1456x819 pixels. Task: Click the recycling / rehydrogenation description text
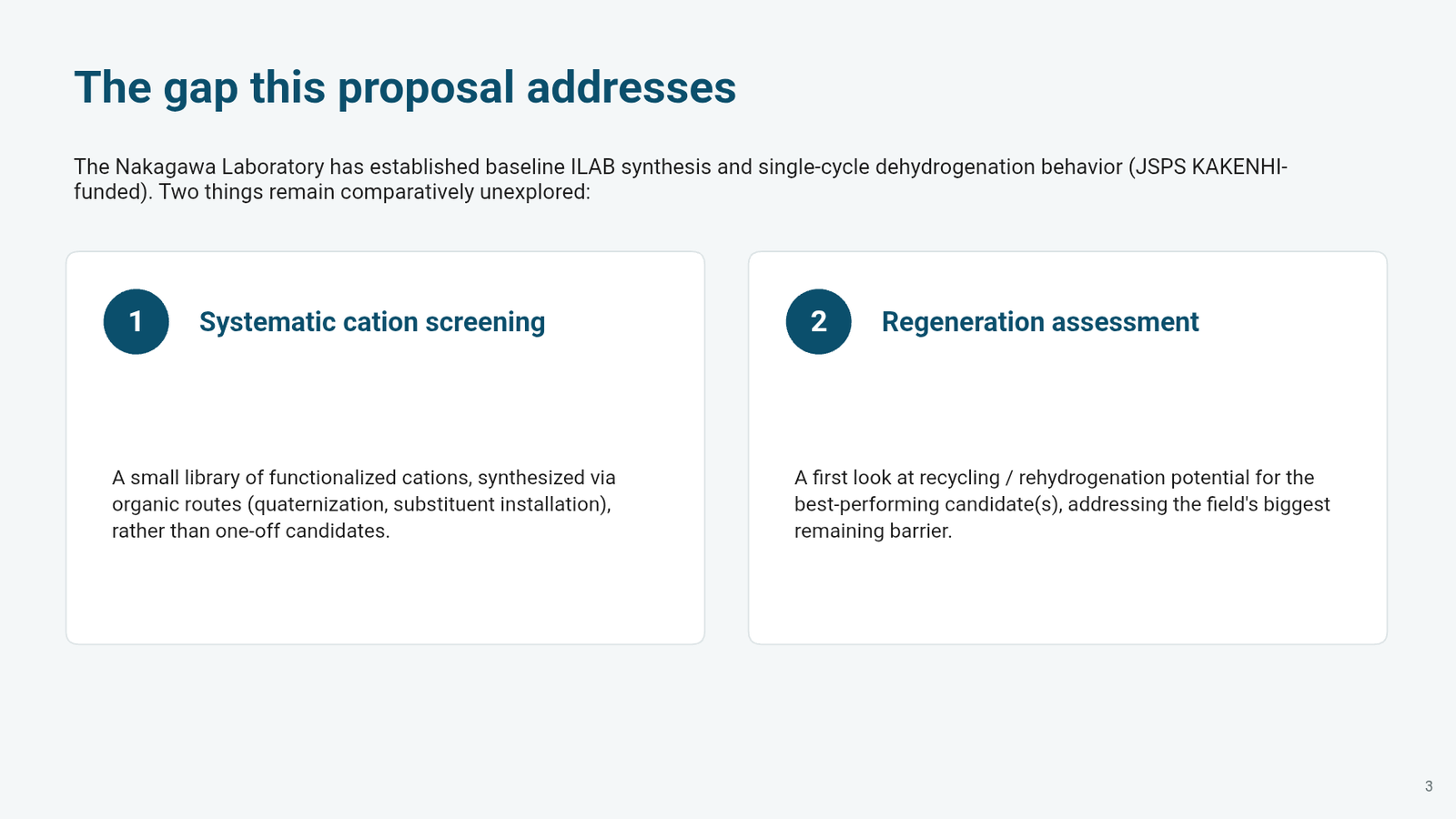1062,504
